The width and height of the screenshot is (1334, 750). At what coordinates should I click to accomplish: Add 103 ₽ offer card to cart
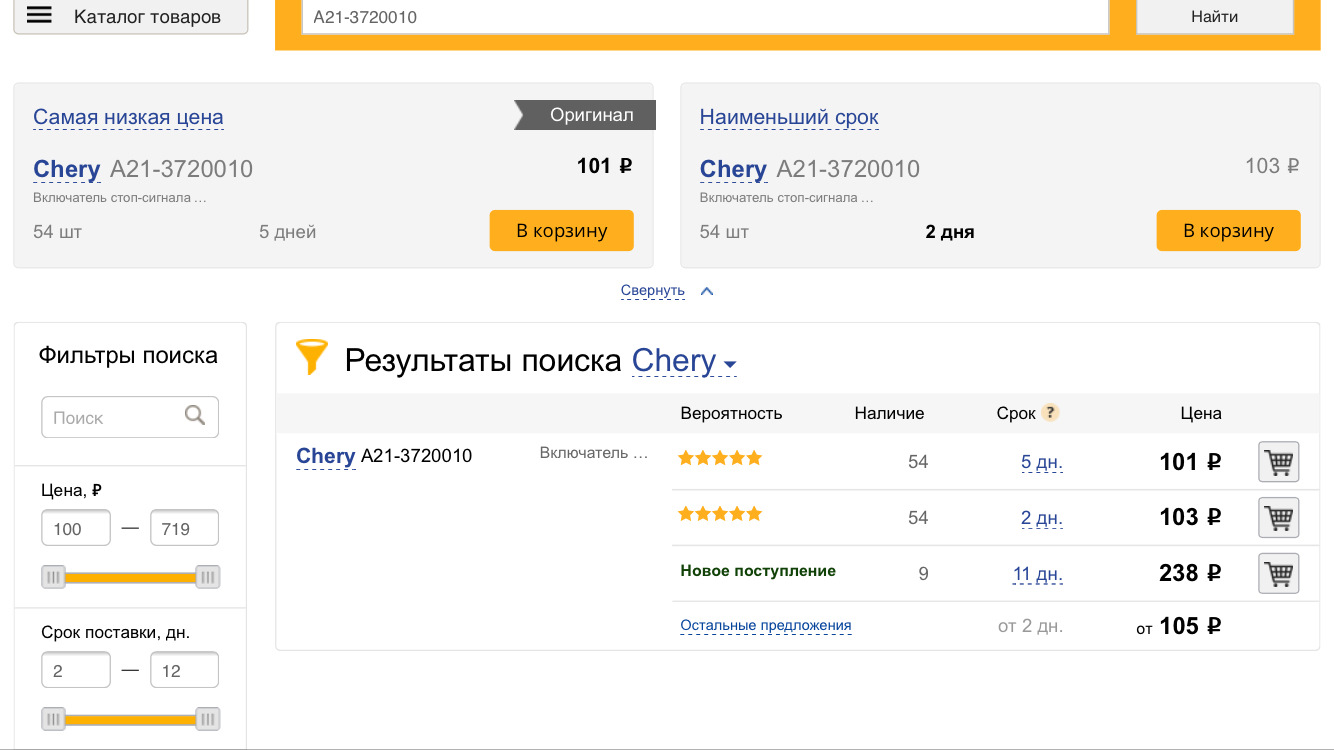pyautogui.click(x=1229, y=230)
